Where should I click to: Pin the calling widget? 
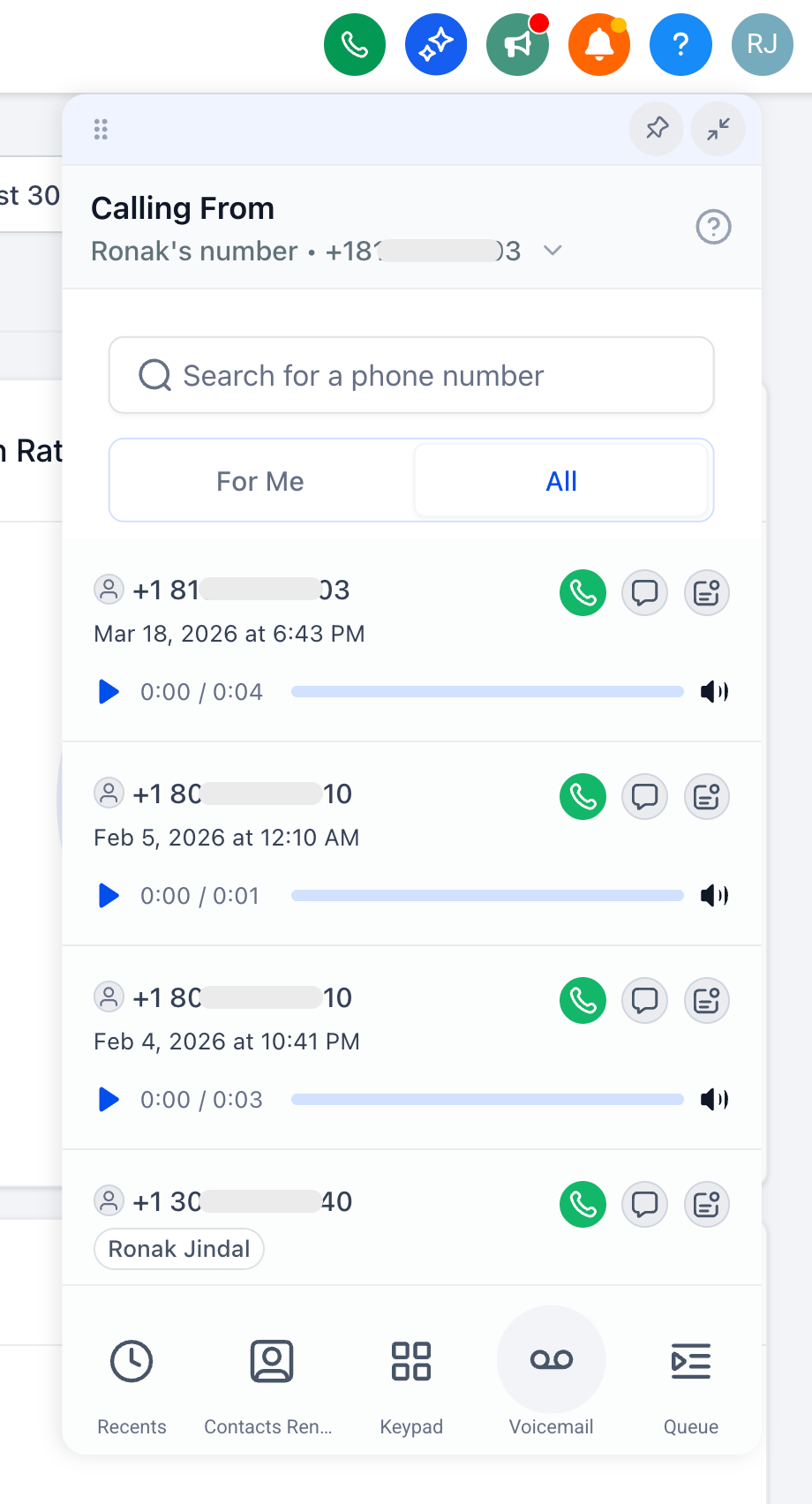656,129
